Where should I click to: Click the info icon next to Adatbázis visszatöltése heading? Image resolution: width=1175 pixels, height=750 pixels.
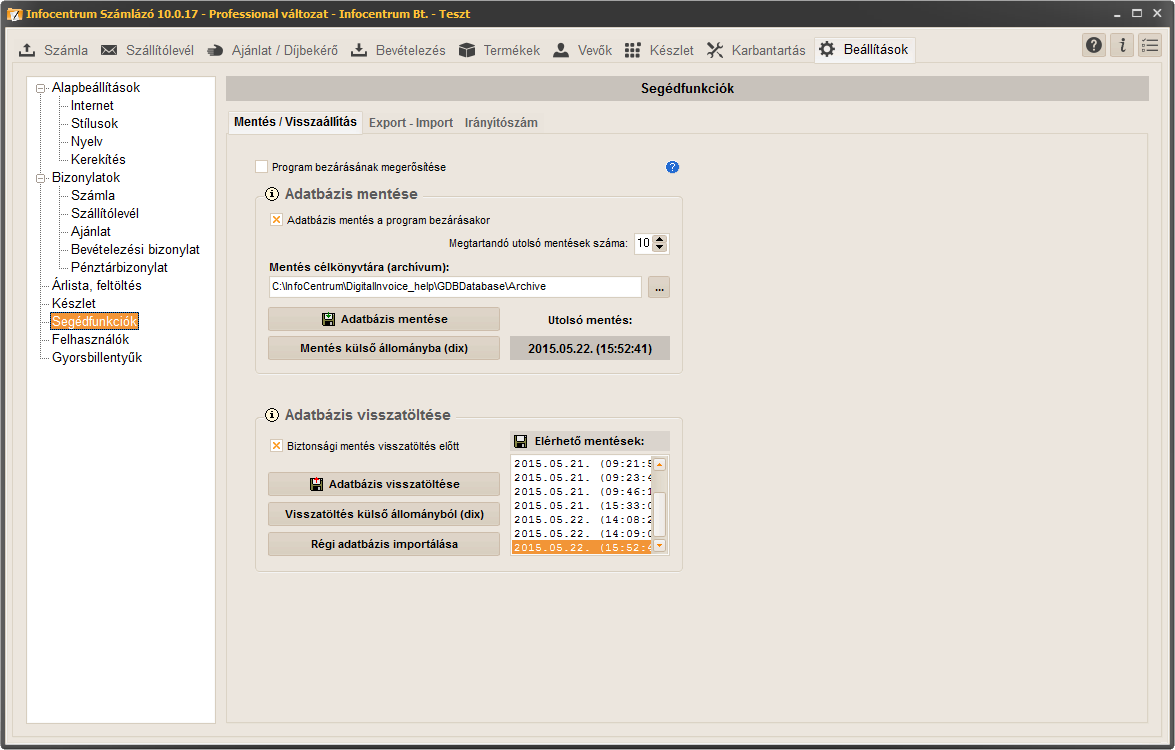272,415
